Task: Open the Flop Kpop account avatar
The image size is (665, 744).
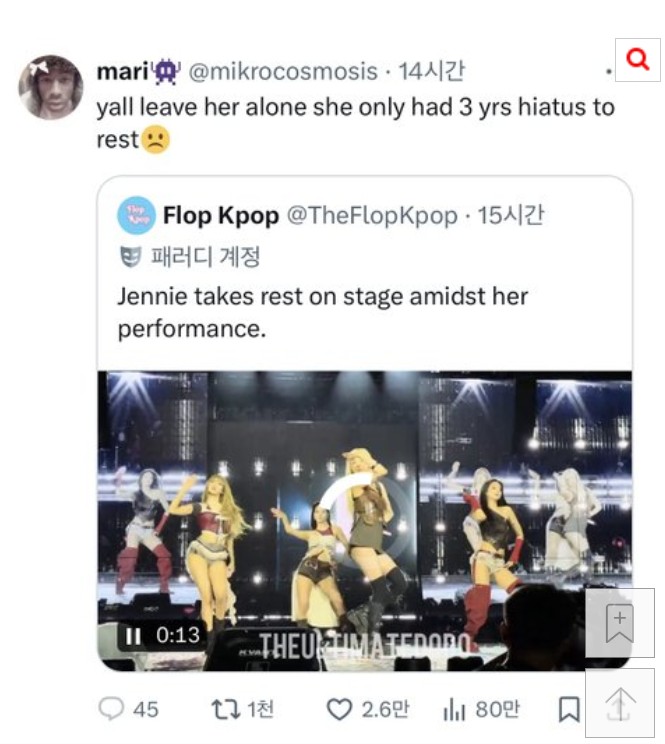Action: (x=136, y=215)
